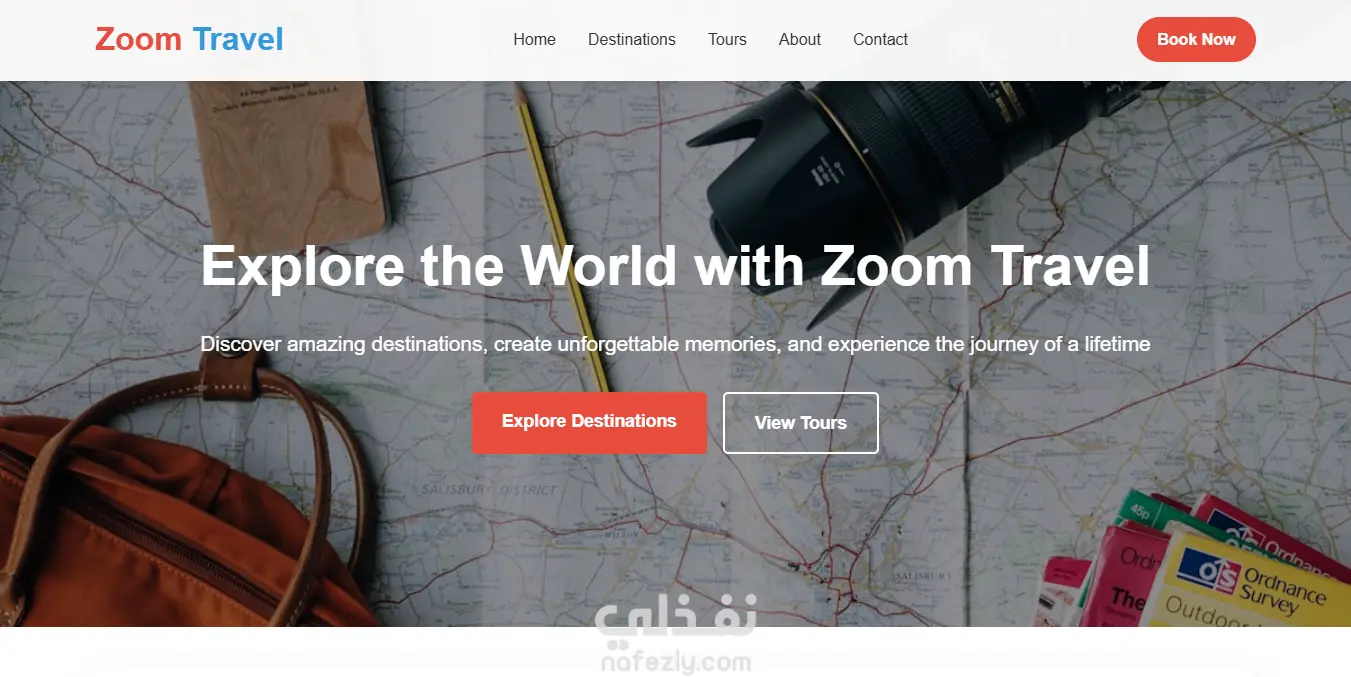Viewport: 1351px width, 677px height.
Task: Go to the Home nav link
Action: 534,39
